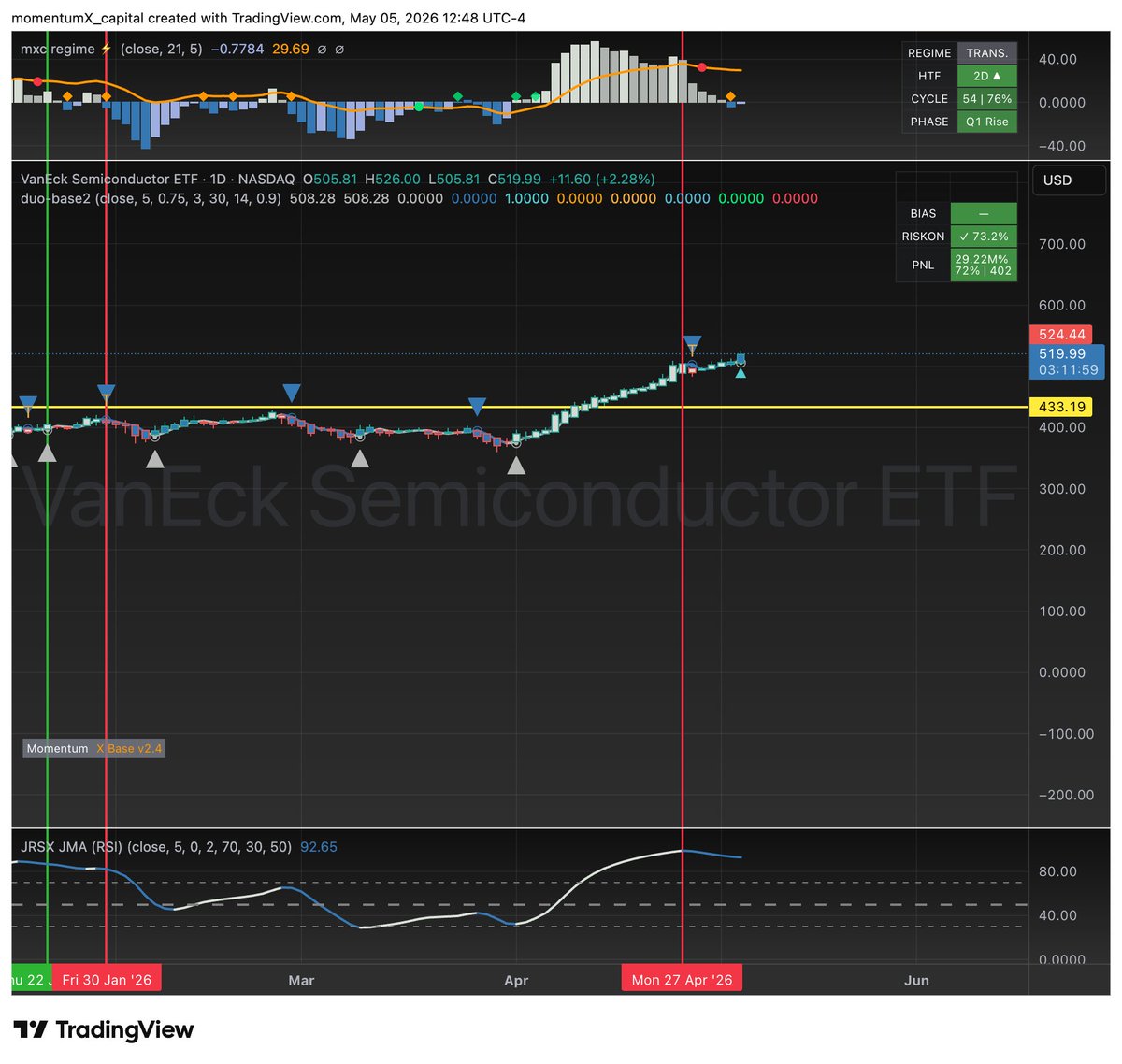The image size is (1122, 1064).
Task: Click blue down-triangle near start of March
Action: [x=292, y=393]
